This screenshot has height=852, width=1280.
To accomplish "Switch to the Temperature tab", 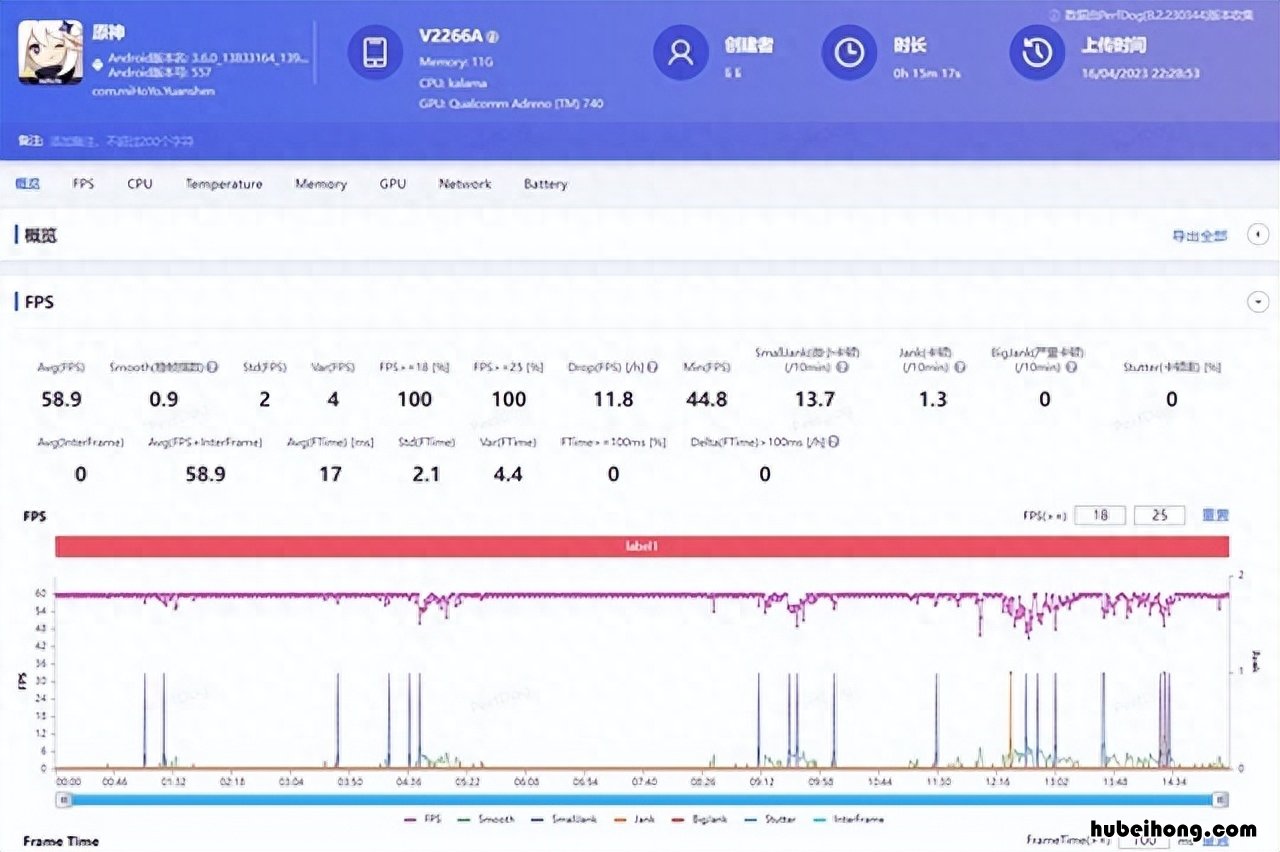I will coord(224,184).
